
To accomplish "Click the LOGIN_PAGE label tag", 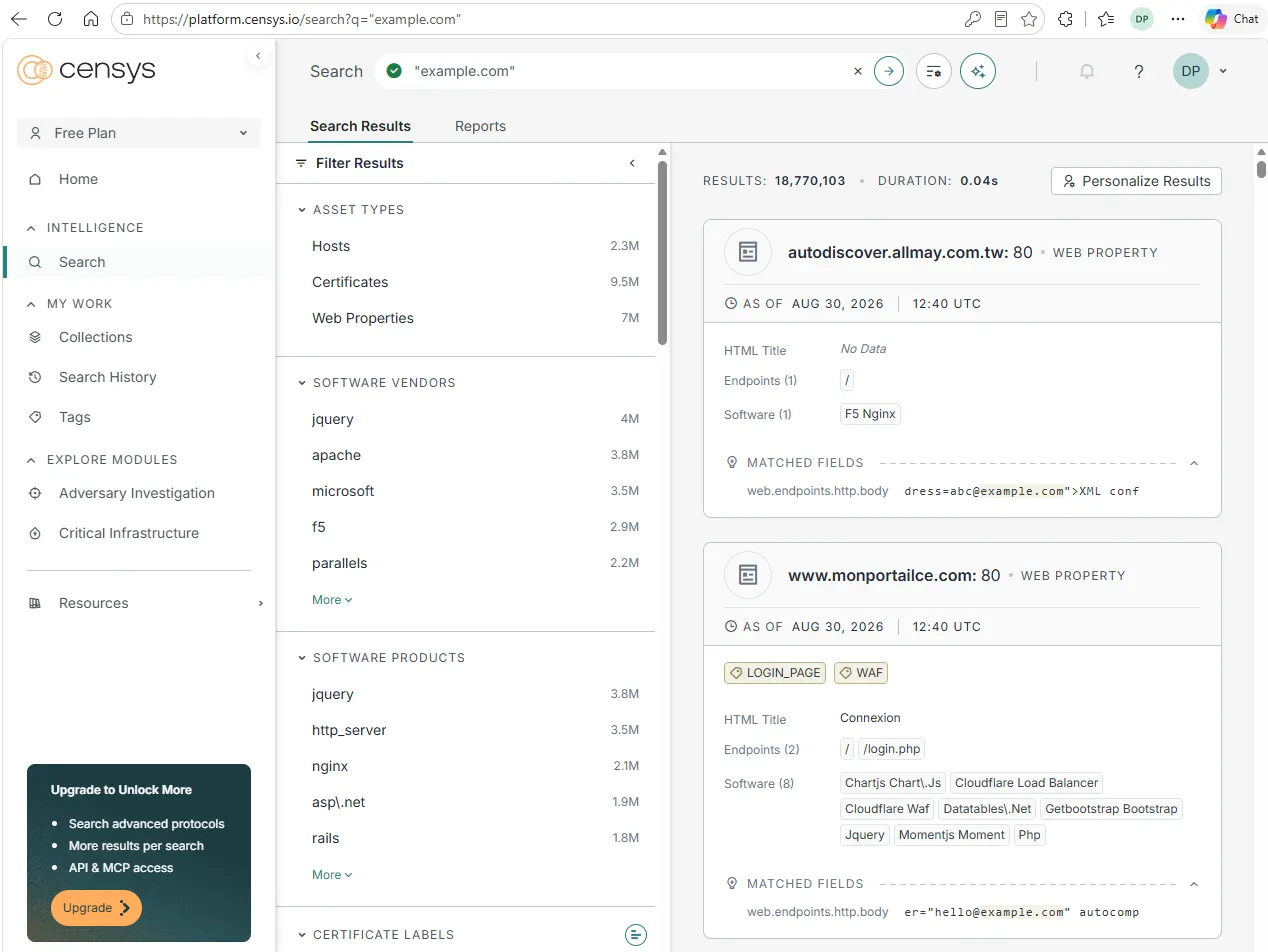I will 776,673.
